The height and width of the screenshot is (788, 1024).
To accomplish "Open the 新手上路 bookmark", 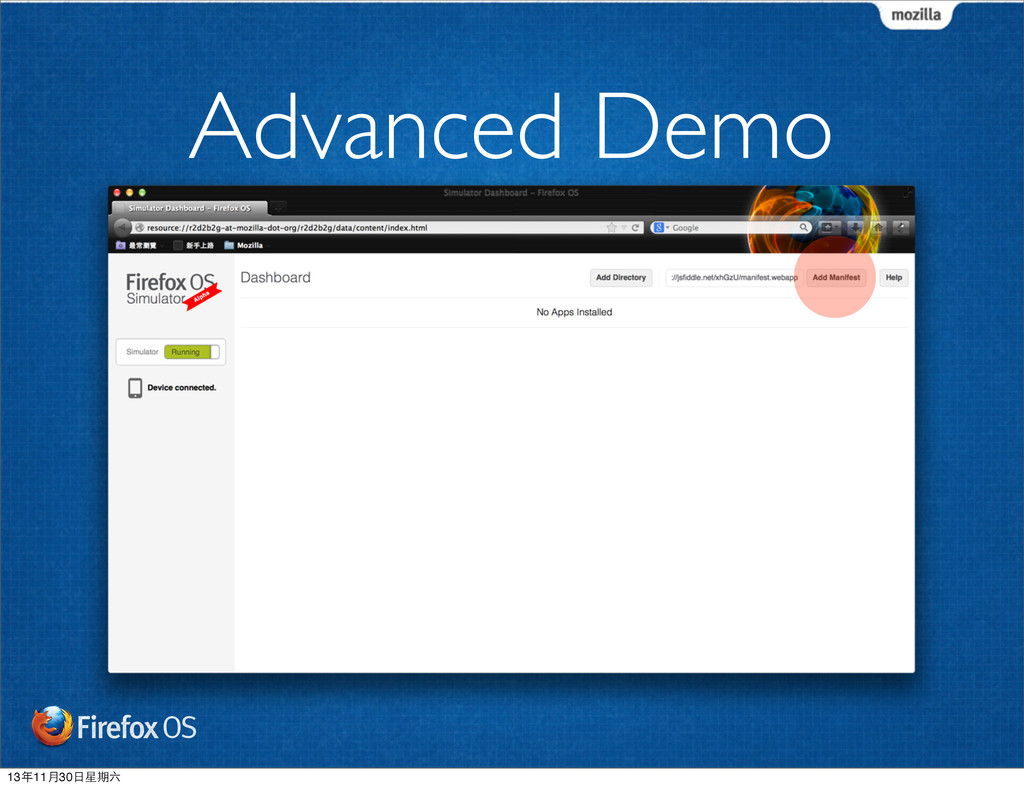I will point(194,245).
